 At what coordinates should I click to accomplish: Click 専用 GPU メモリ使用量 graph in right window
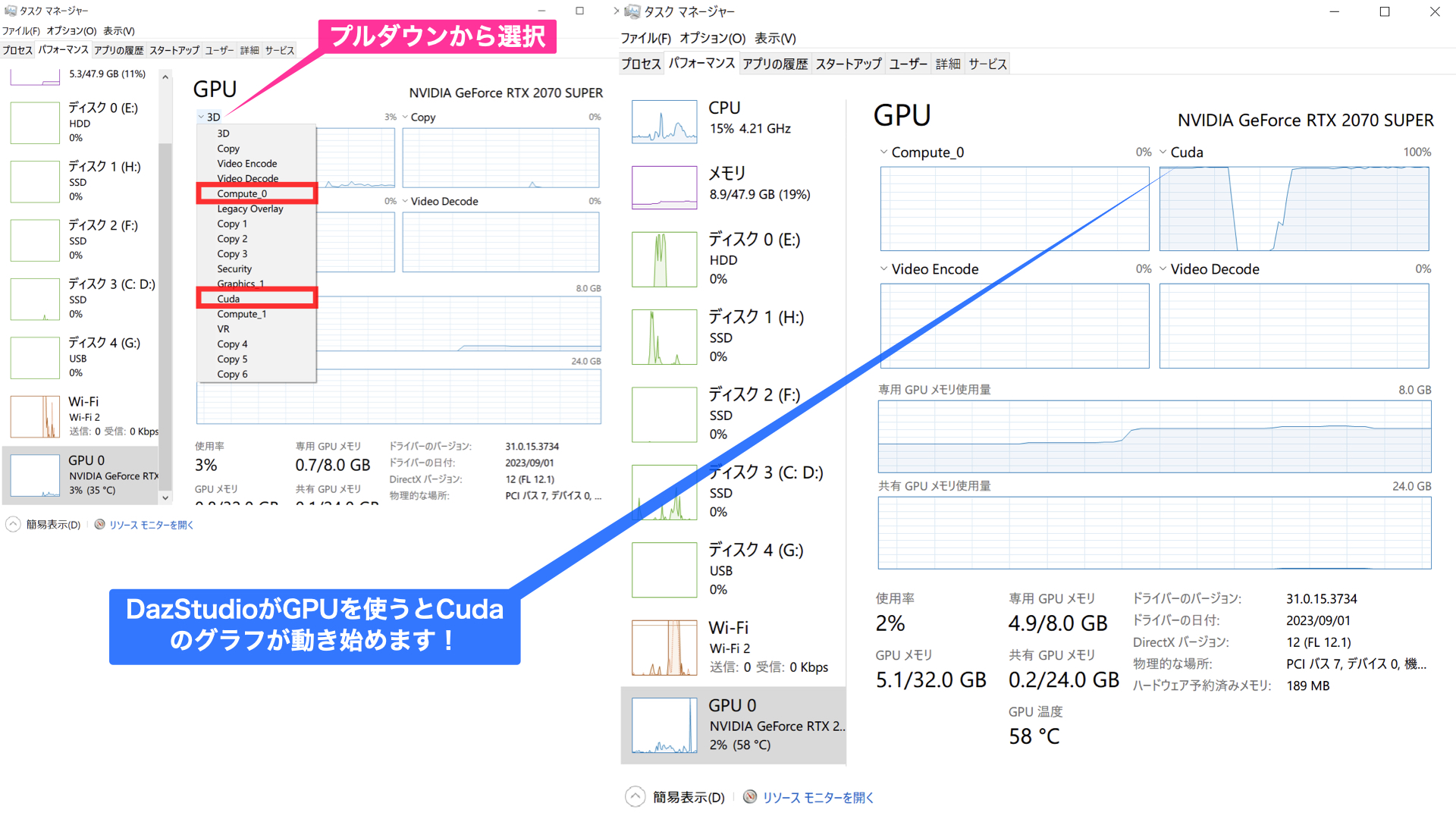(x=1154, y=436)
